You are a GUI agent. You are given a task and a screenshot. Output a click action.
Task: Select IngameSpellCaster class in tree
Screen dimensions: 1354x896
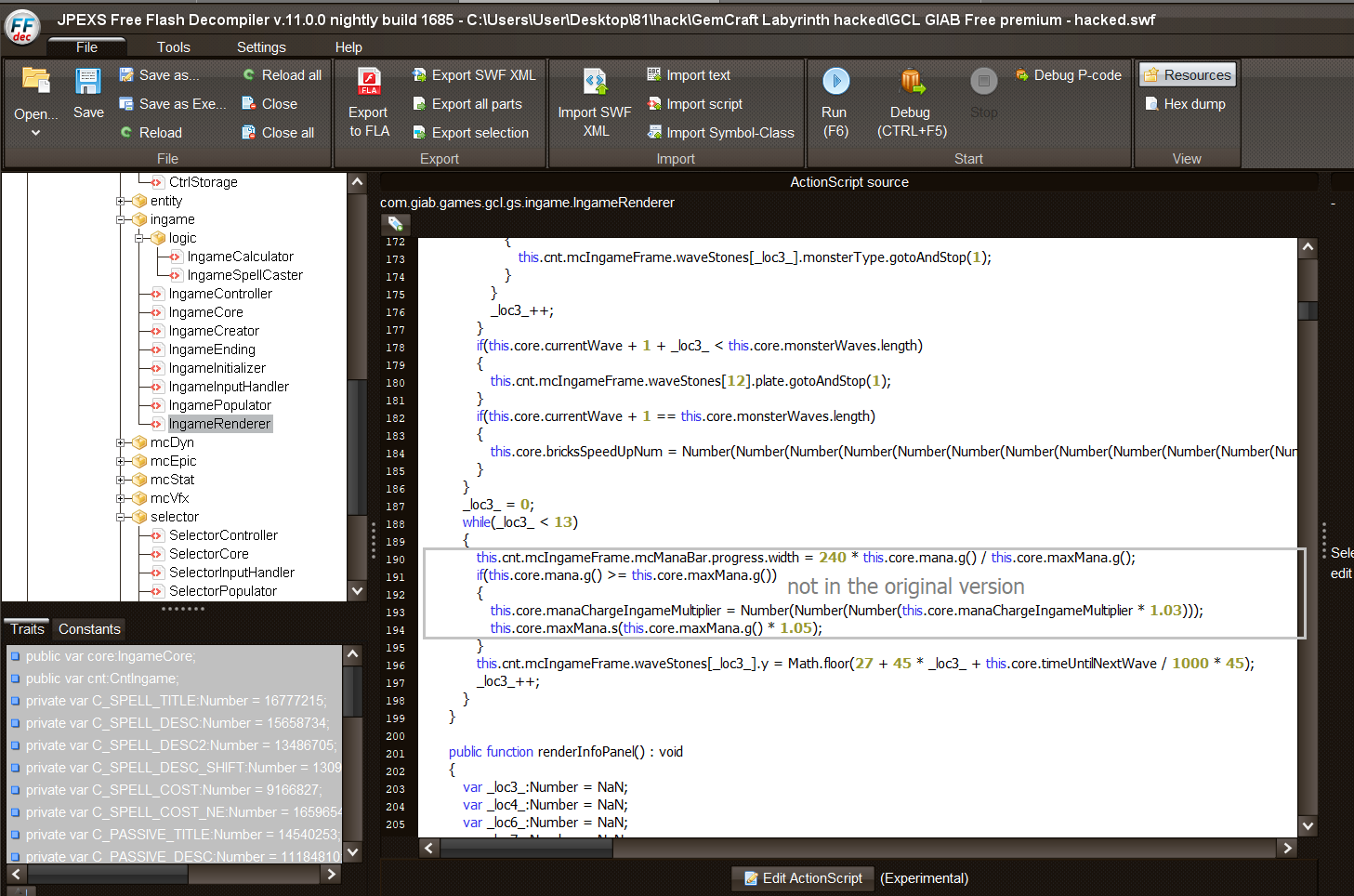pos(244,275)
